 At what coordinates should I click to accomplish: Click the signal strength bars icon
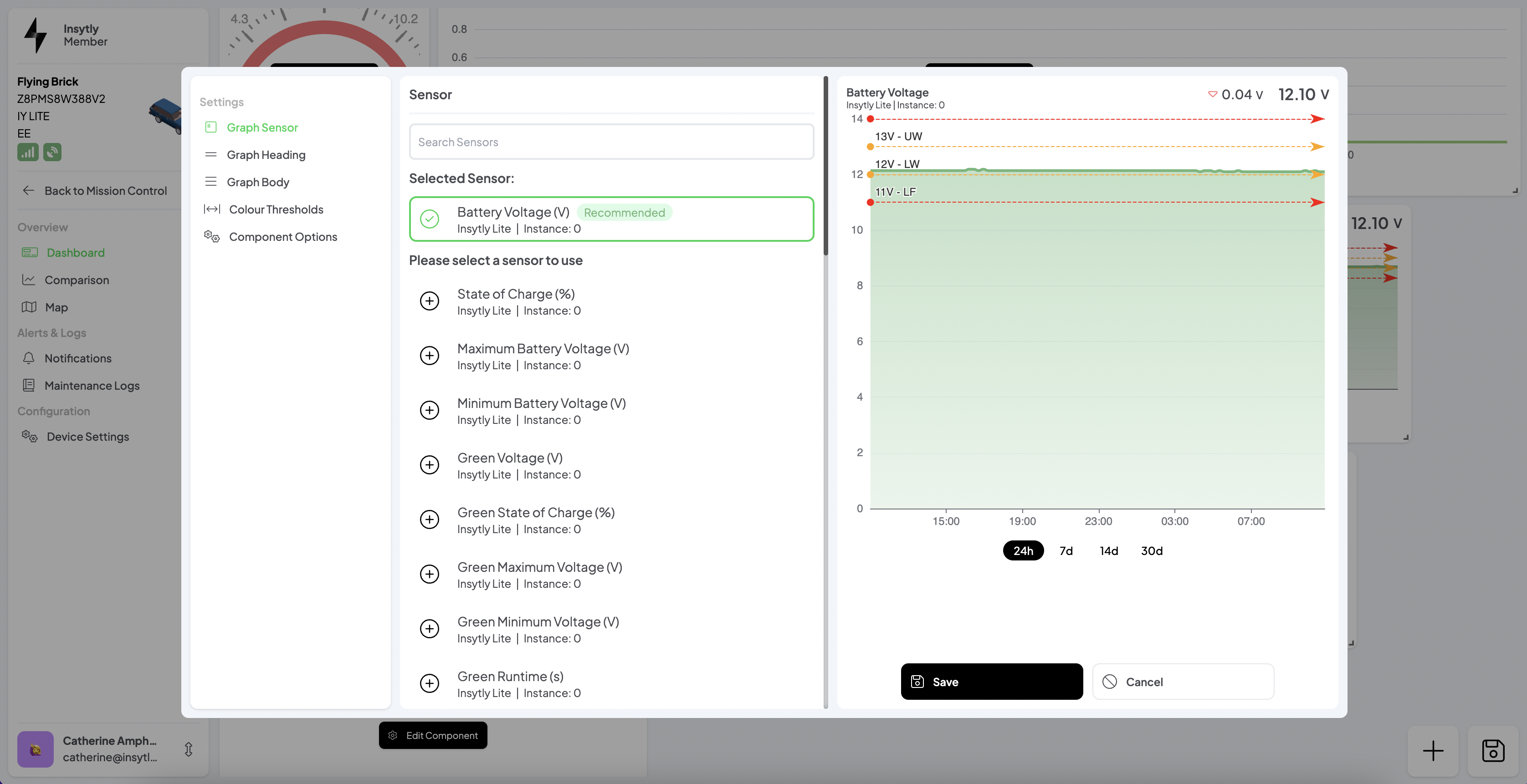pos(27,153)
